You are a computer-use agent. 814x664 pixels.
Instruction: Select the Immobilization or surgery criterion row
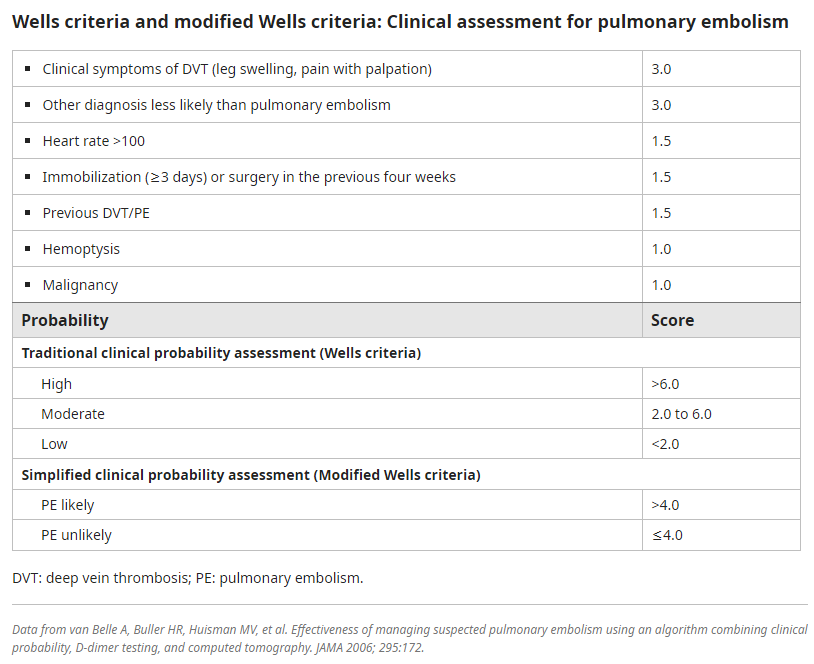coord(249,177)
